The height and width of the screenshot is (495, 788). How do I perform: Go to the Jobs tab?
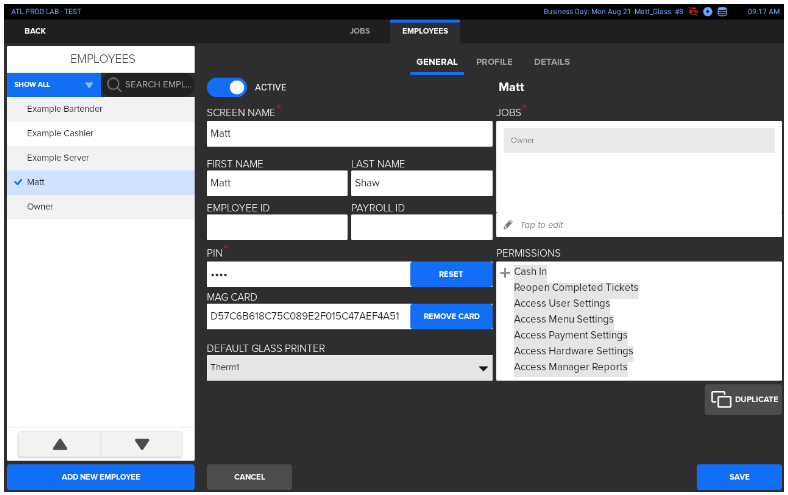click(x=359, y=31)
